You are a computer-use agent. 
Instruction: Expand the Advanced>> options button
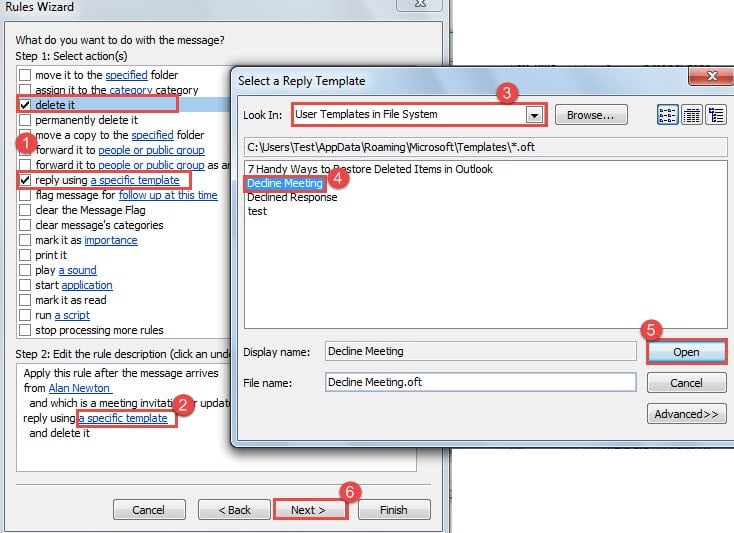[686, 414]
